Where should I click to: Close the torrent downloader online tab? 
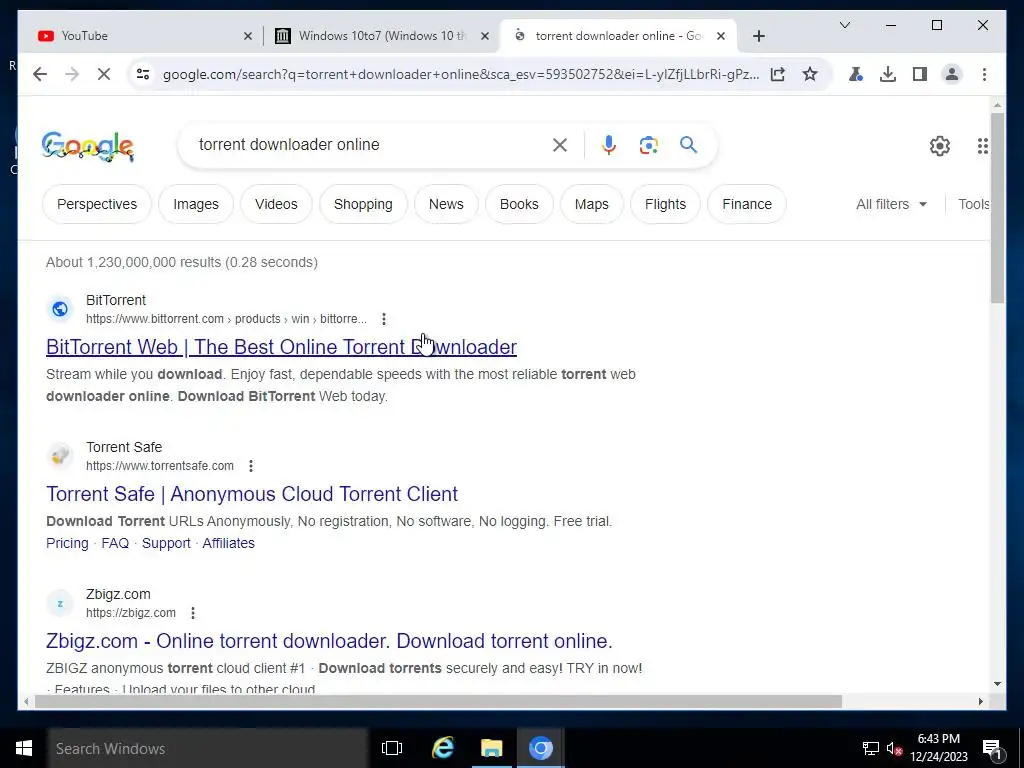pos(720,36)
